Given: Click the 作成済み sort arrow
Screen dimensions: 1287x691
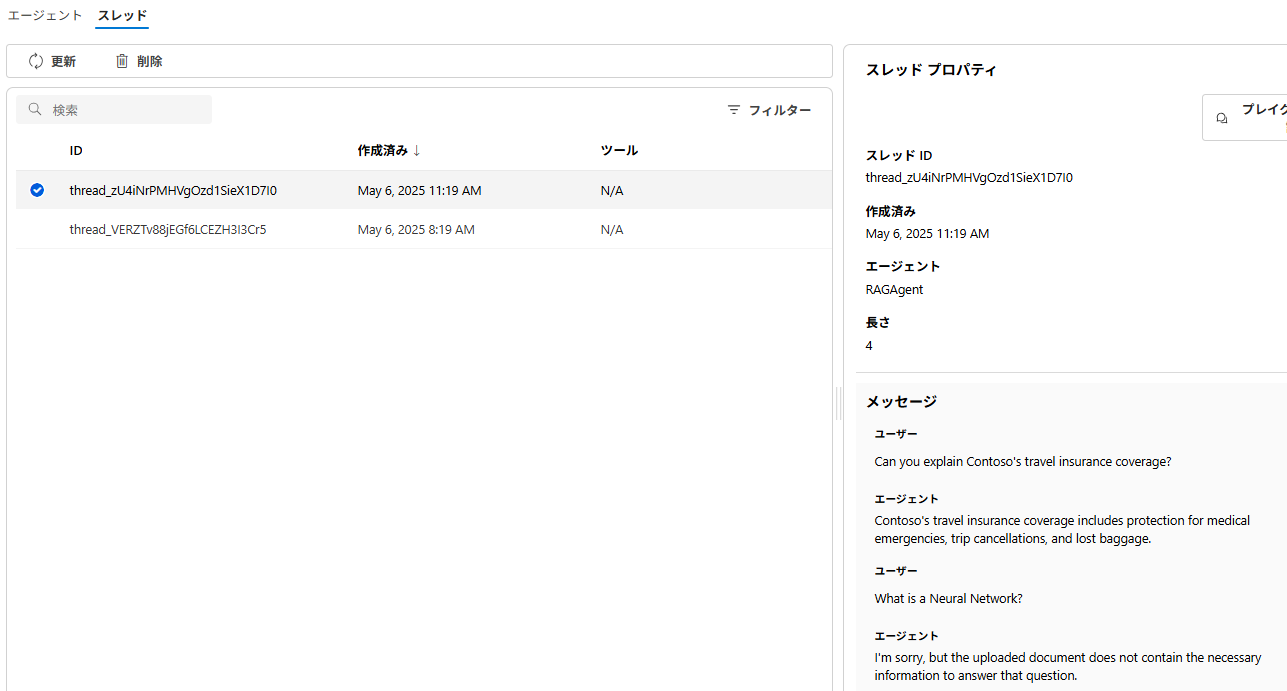Looking at the screenshot, I should click(416, 150).
